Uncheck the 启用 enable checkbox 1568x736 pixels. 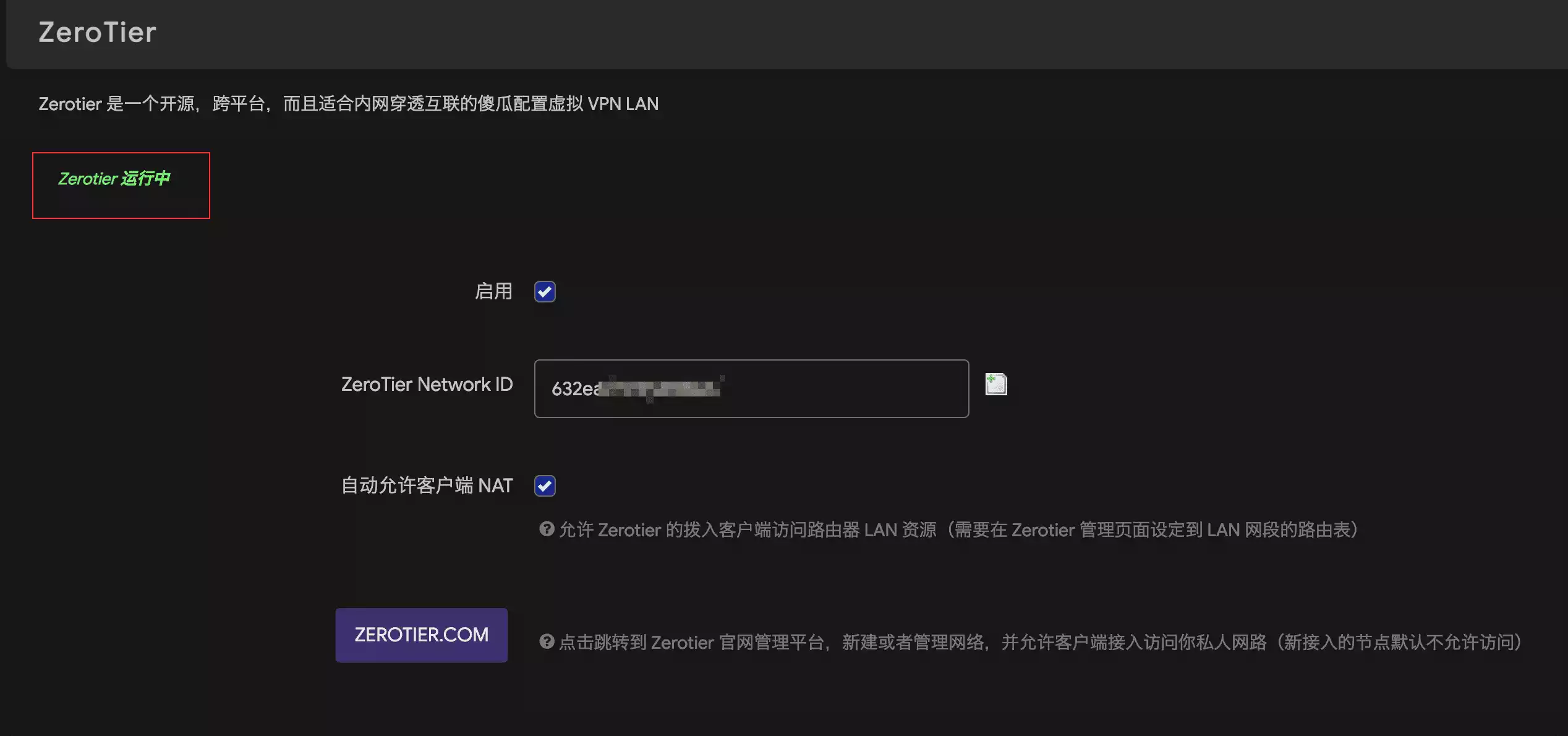545,292
